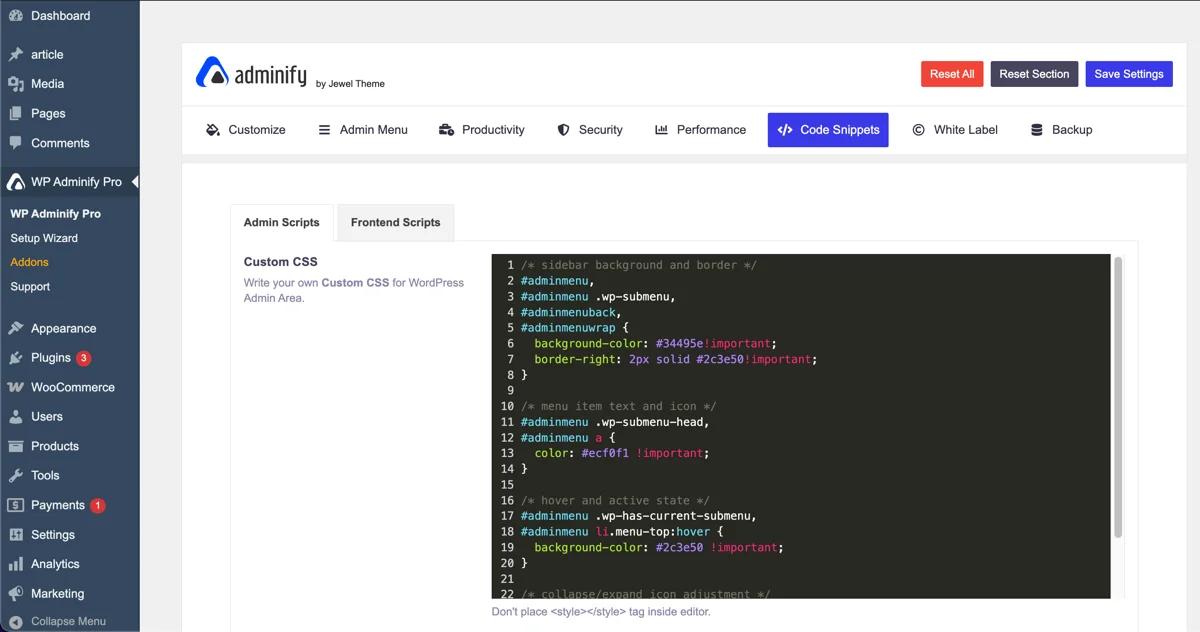The height and width of the screenshot is (632, 1200).
Task: Click the Payments notification badge 1
Action: pyautogui.click(x=98, y=505)
